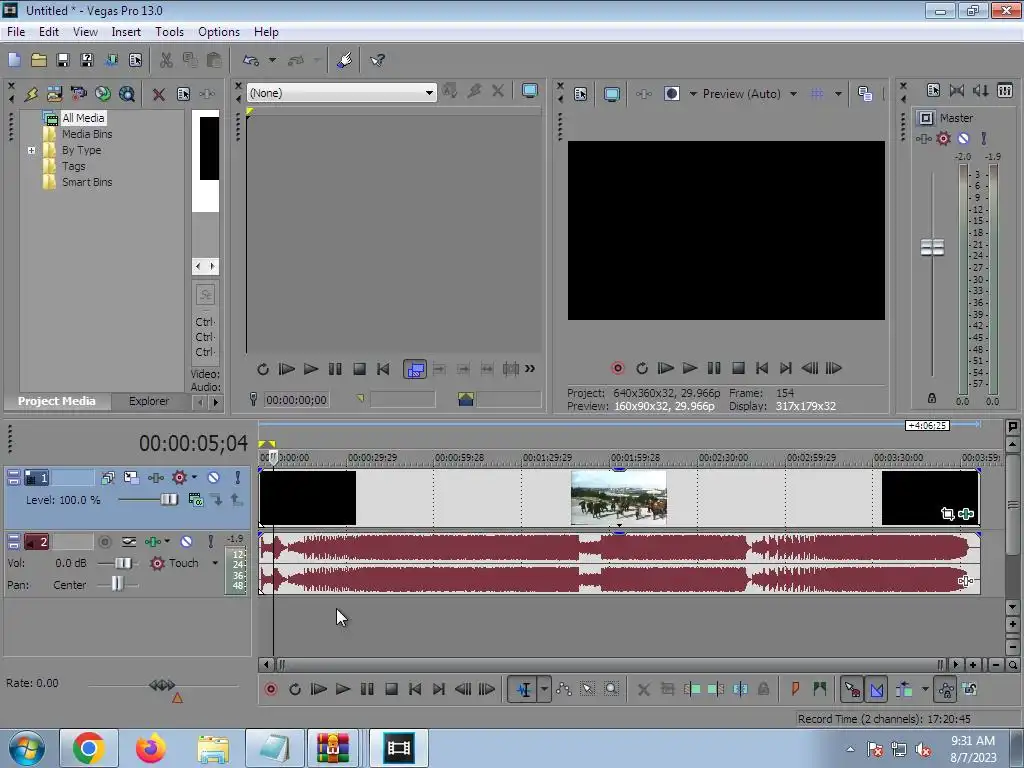Open the Insert menu
The image size is (1024, 768).
pos(126,31)
